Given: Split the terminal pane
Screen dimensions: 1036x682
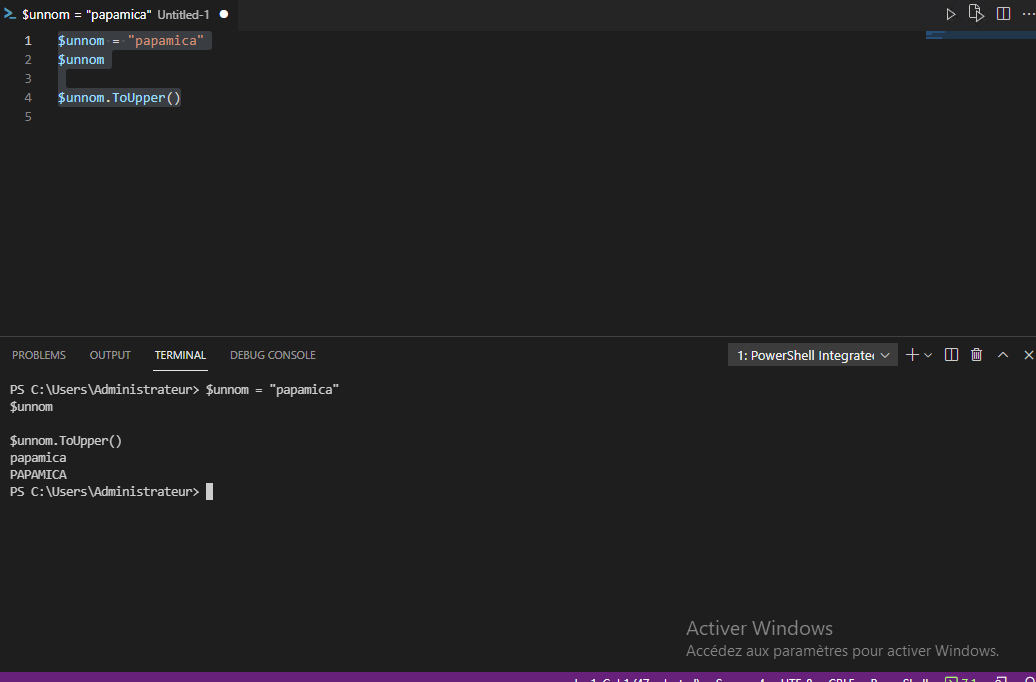Looking at the screenshot, I should [x=951, y=354].
